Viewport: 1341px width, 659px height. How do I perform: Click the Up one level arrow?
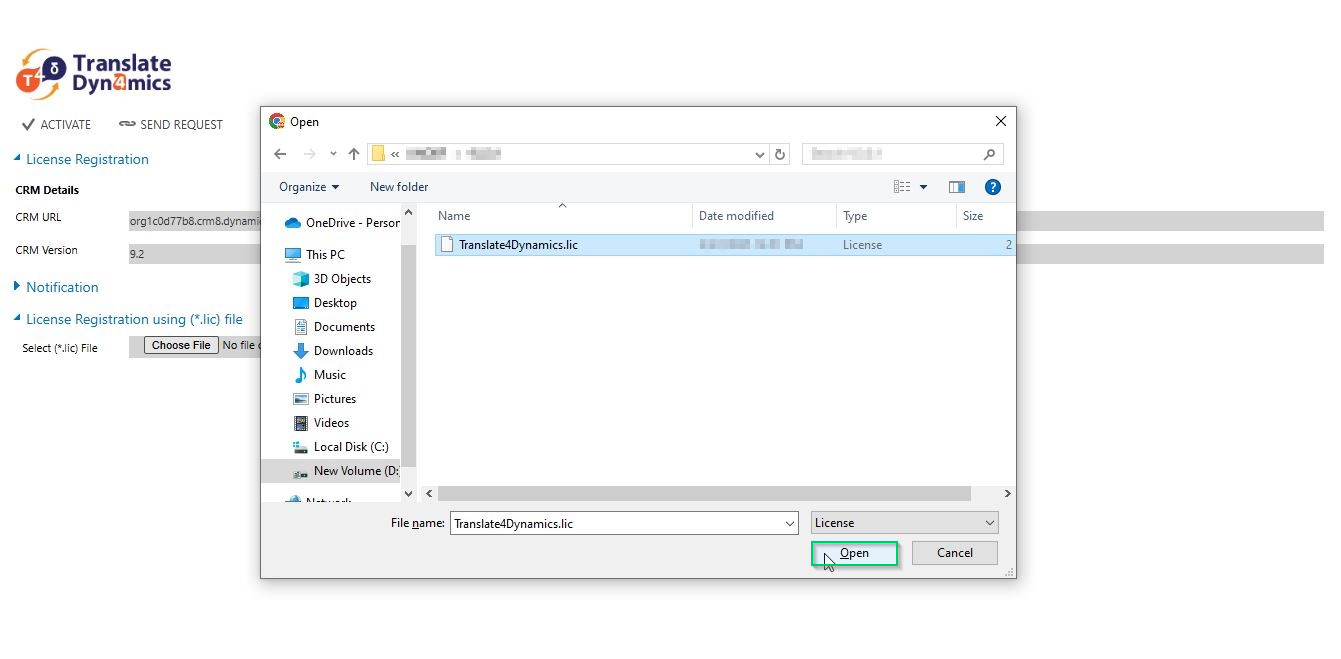[354, 154]
